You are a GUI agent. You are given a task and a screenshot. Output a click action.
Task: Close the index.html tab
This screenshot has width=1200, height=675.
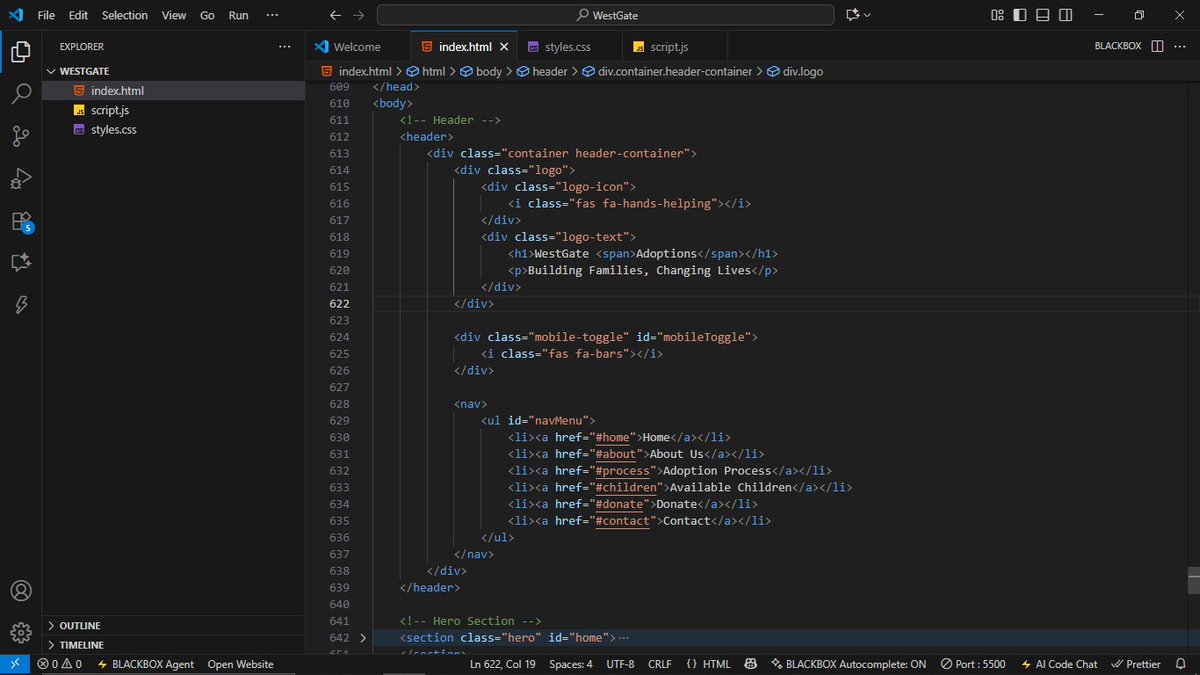tap(504, 47)
